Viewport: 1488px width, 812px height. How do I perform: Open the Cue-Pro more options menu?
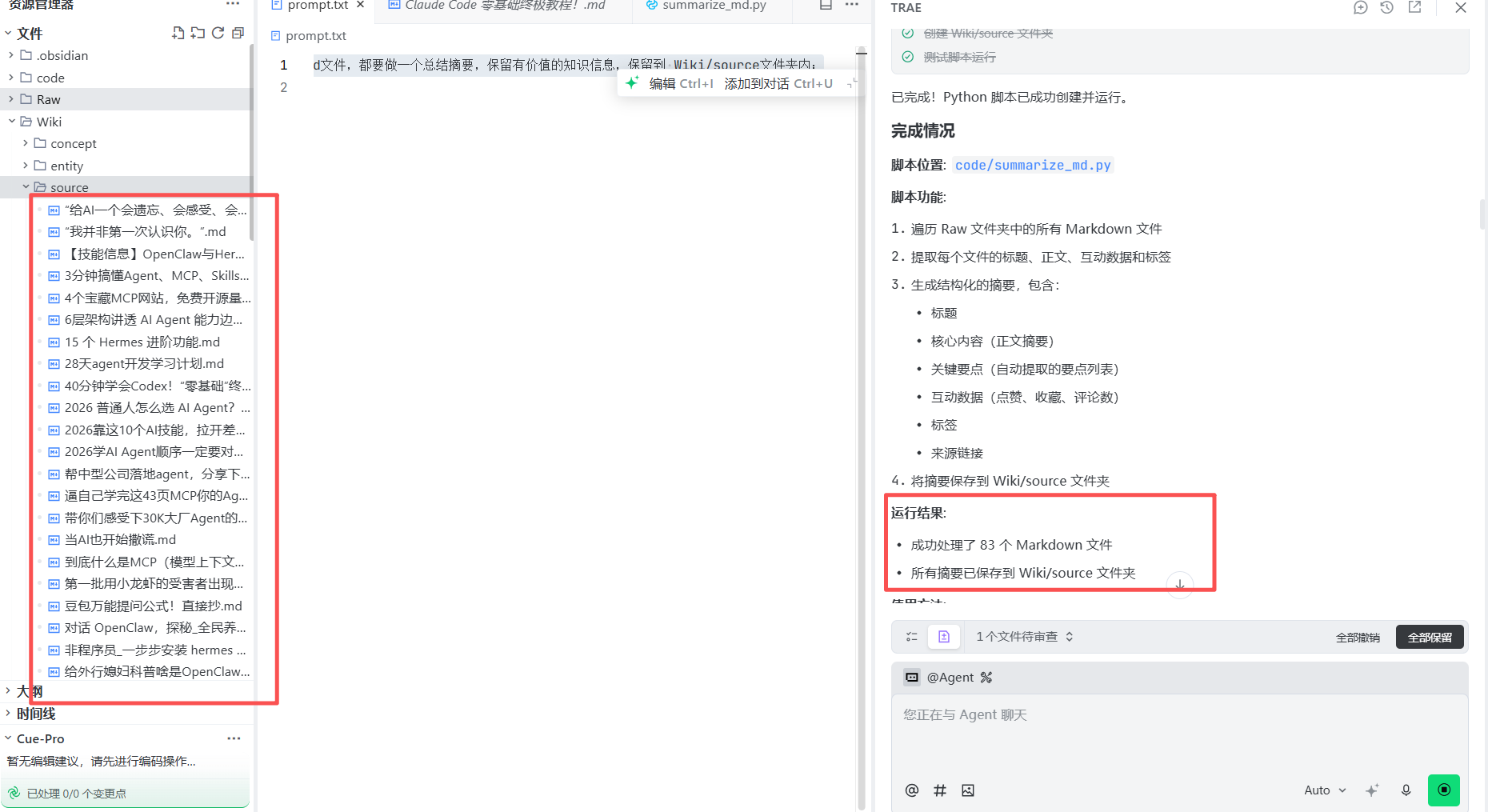(x=234, y=738)
